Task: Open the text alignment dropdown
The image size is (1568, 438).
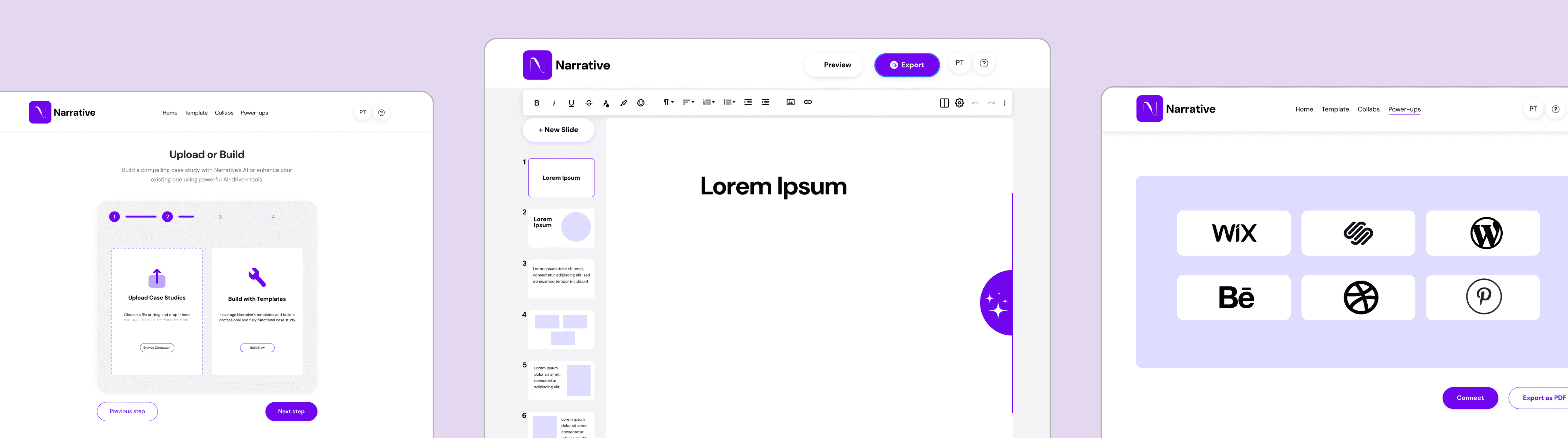Action: (x=688, y=102)
